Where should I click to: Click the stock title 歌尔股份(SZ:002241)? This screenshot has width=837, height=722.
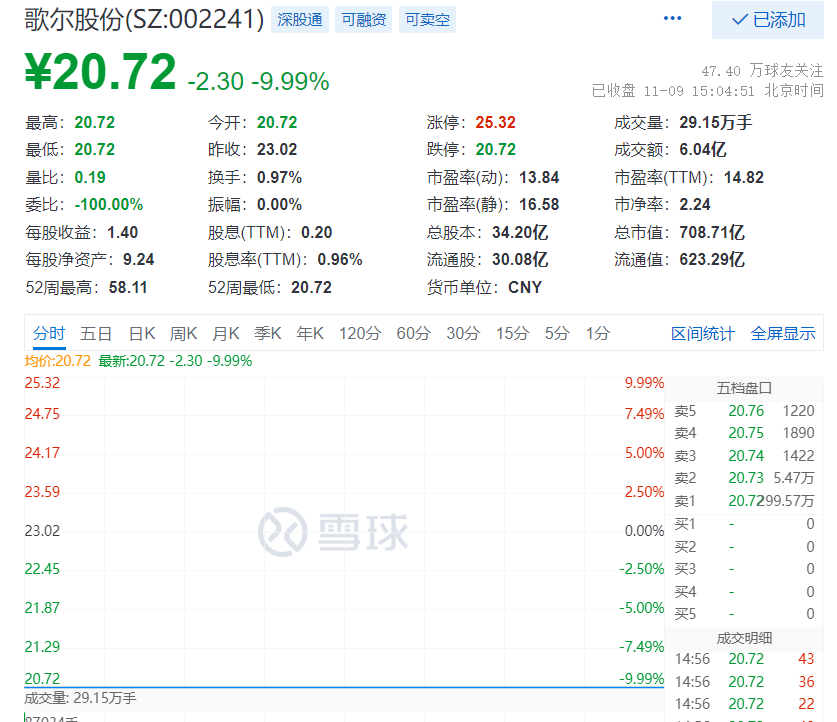(144, 20)
